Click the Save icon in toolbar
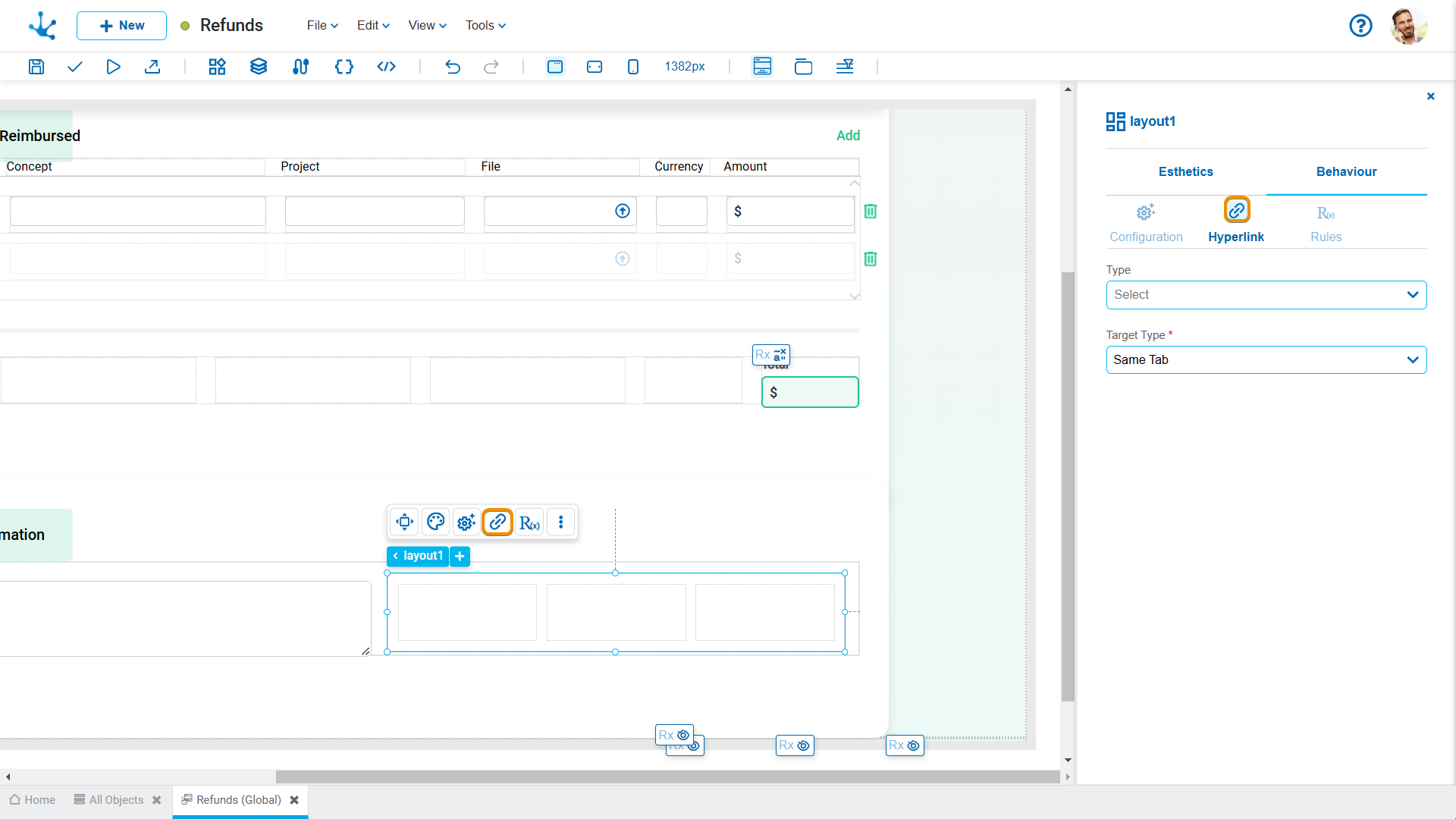 (36, 67)
